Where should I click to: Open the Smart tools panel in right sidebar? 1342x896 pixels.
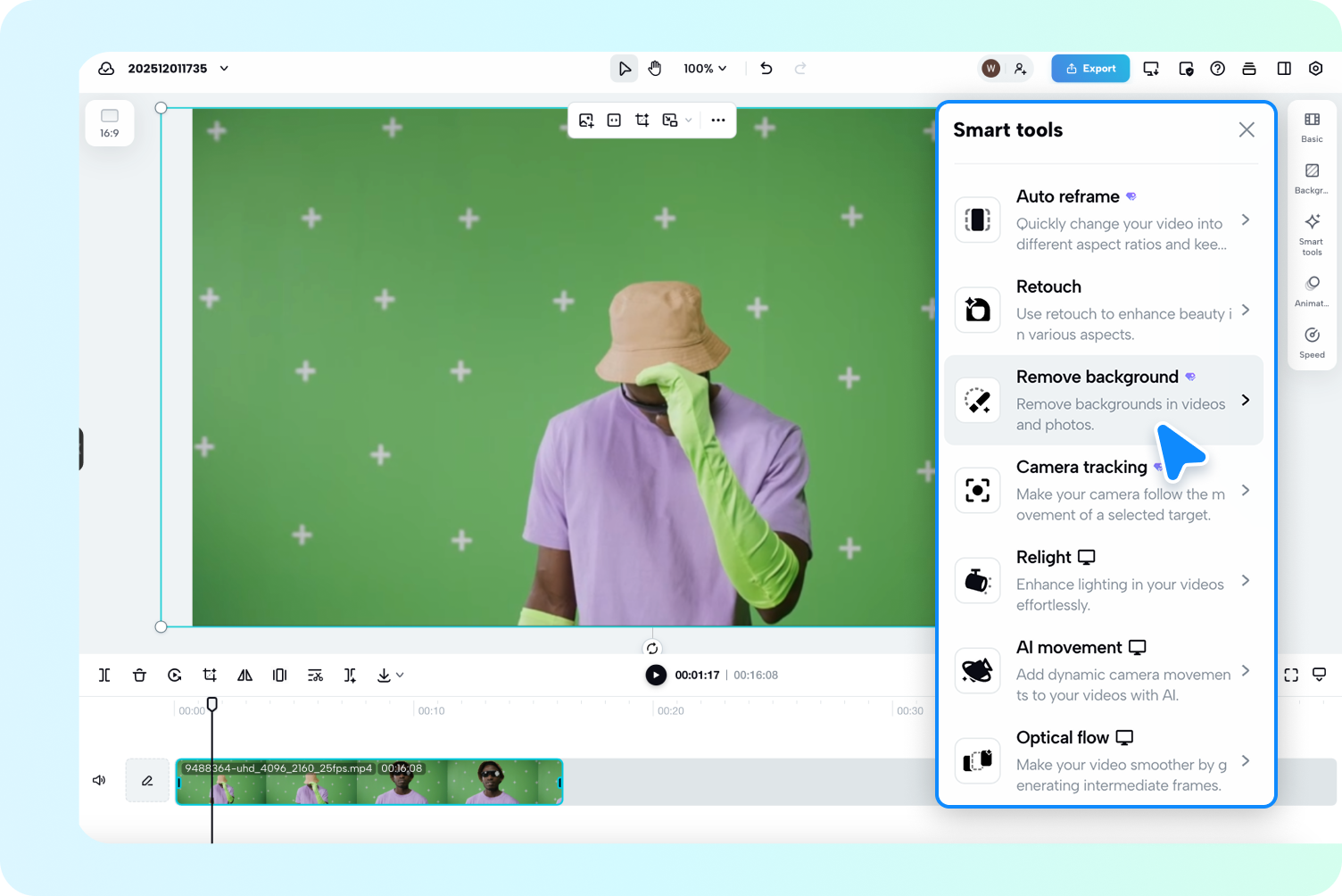[x=1312, y=234]
